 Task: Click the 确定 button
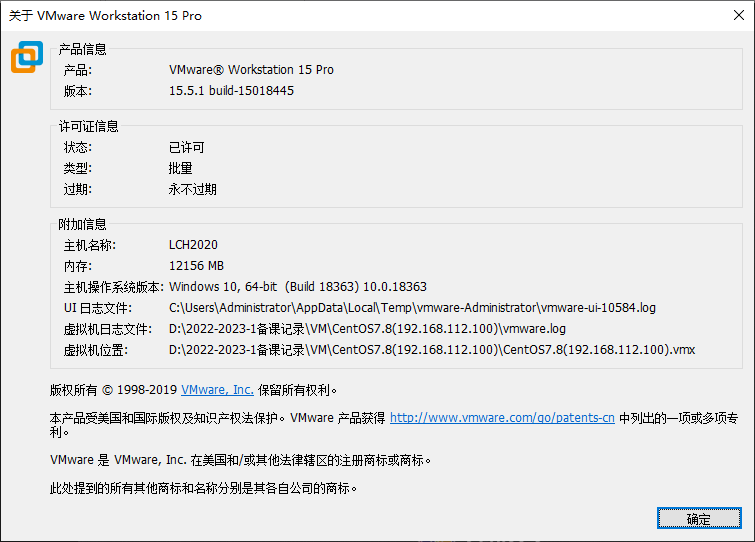tap(699, 518)
